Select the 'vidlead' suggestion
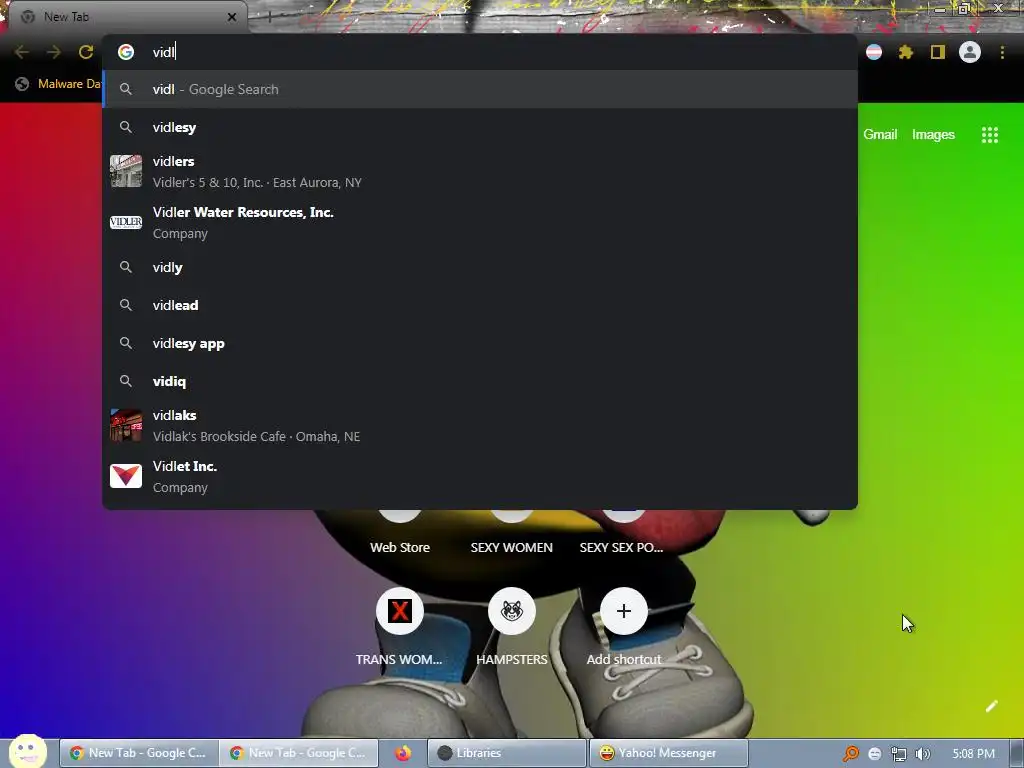The height and width of the screenshot is (768, 1024). 480,305
